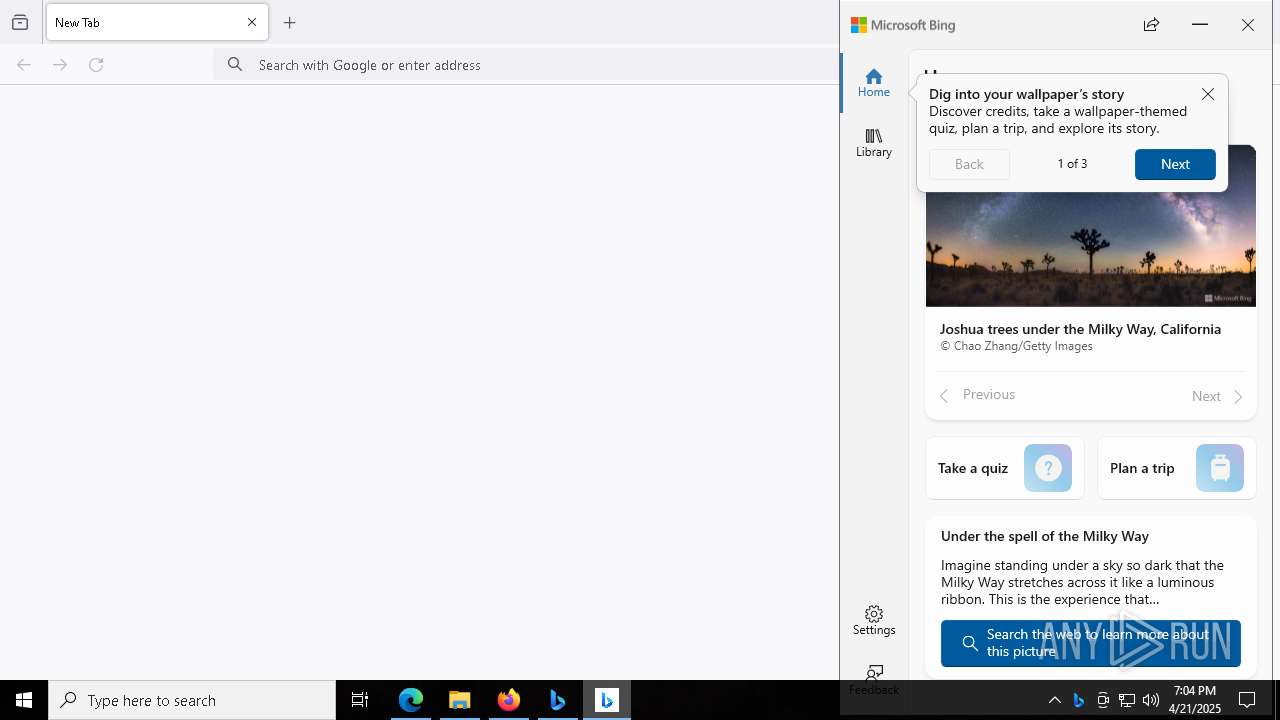Click Bing icon in system tray
Image resolution: width=1280 pixels, height=720 pixels.
click(x=1078, y=700)
